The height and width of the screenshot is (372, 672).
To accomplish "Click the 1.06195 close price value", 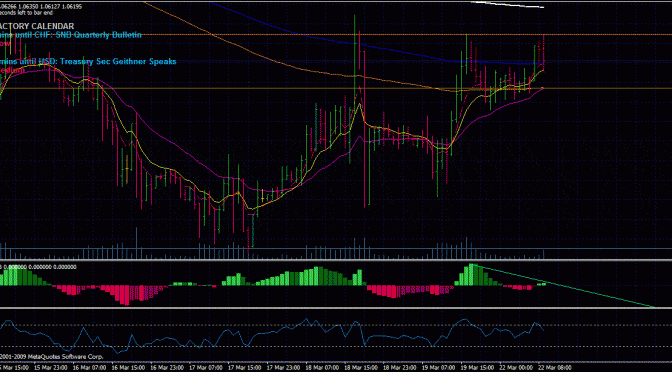I will click(73, 6).
